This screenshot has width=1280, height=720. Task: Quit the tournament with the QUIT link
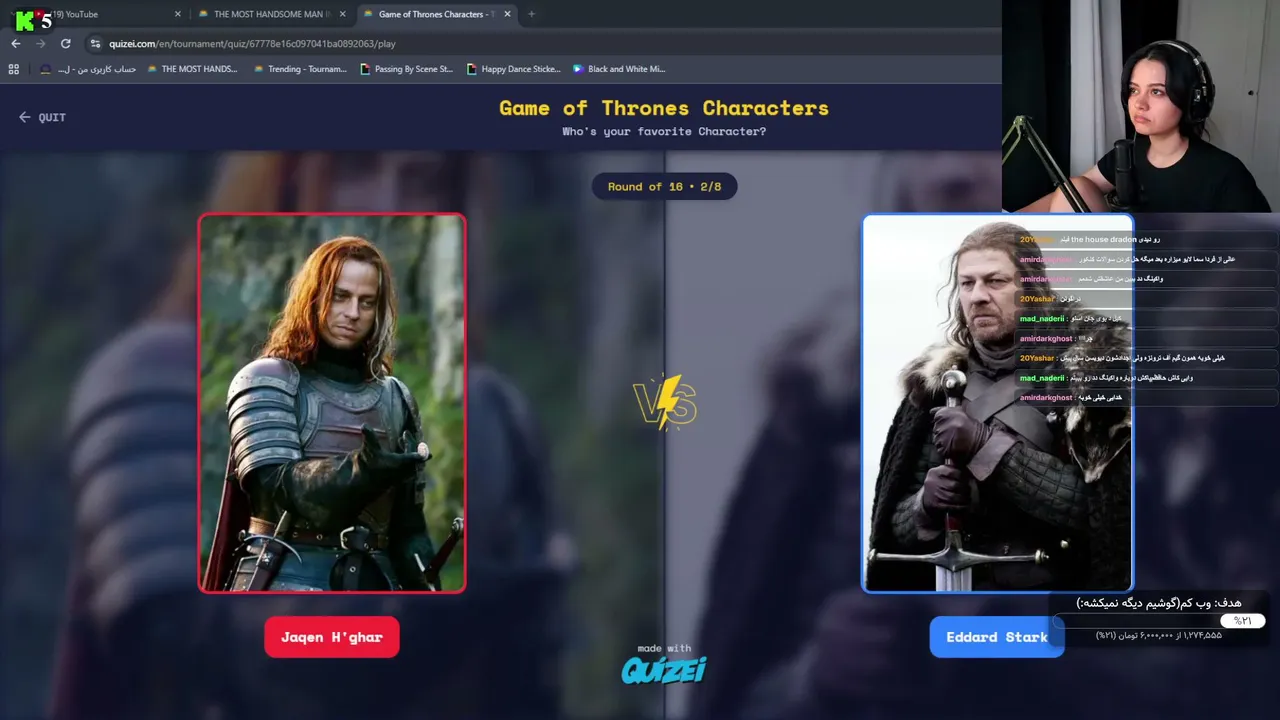(x=42, y=117)
